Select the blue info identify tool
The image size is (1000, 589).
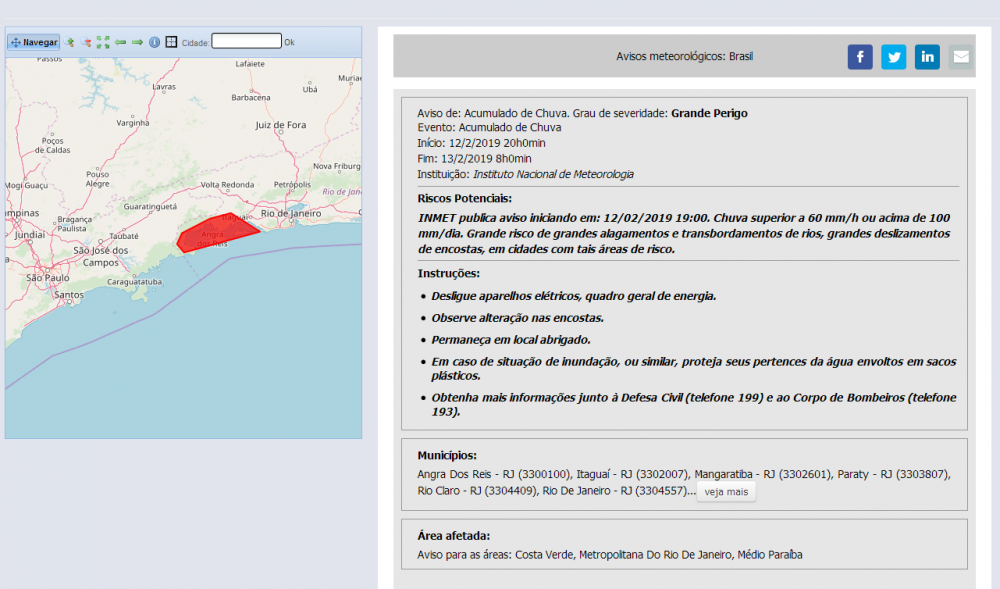tap(154, 42)
